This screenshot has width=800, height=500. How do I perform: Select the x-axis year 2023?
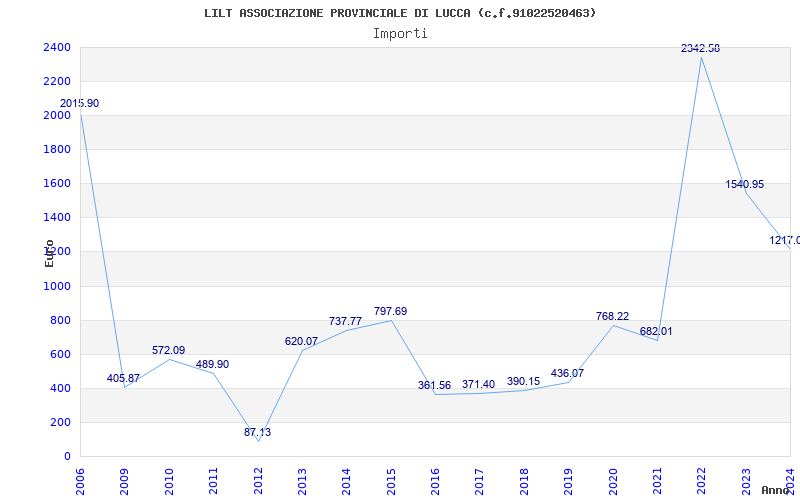pyautogui.click(x=746, y=481)
